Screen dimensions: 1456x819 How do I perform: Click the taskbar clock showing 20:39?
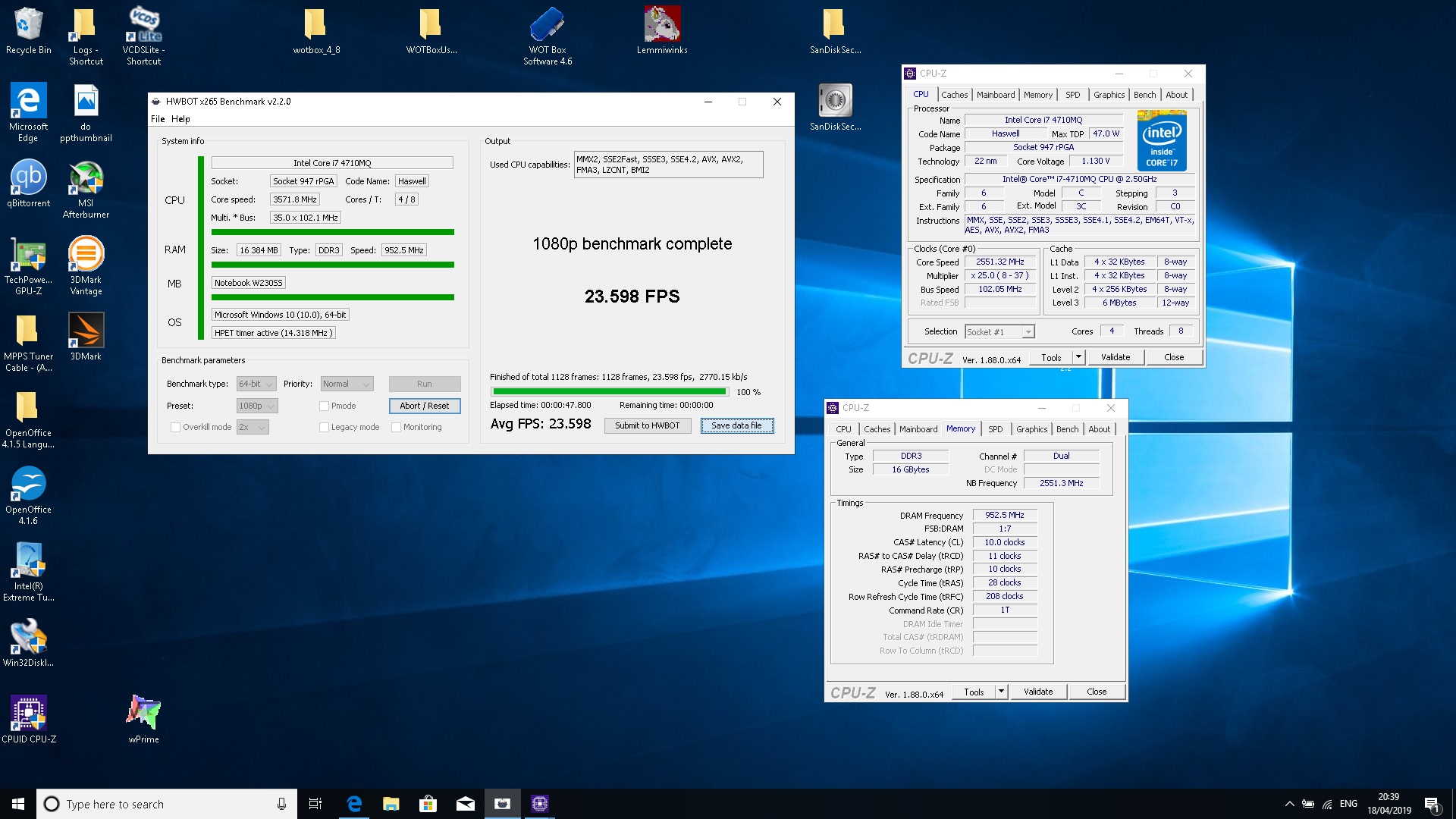(x=1389, y=804)
